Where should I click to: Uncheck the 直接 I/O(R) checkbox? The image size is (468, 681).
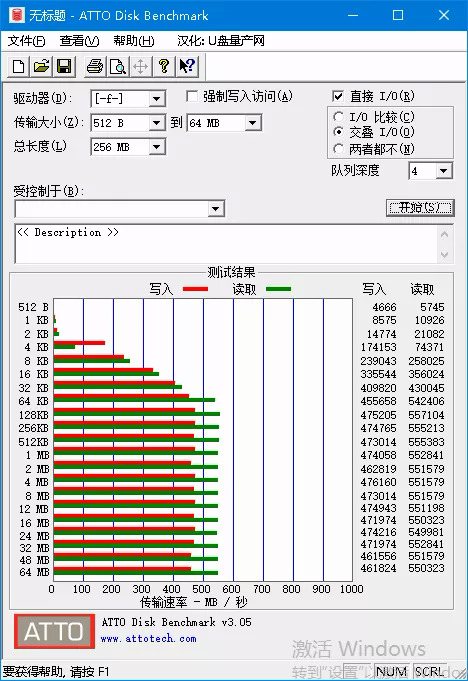[337, 96]
